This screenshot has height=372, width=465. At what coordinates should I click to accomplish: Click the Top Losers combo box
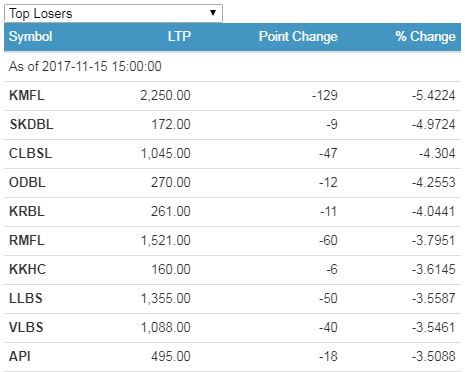[113, 13]
